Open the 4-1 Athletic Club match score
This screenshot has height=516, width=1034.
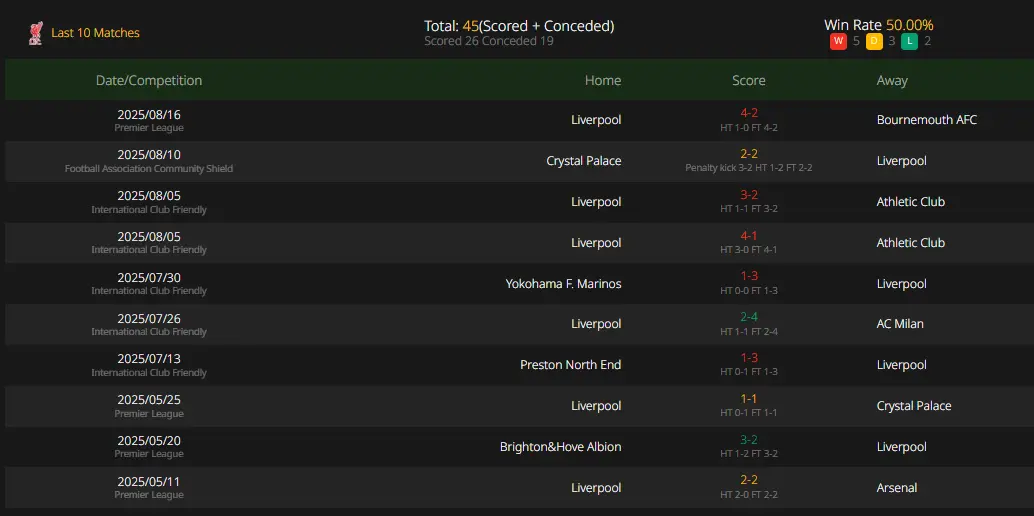748,236
